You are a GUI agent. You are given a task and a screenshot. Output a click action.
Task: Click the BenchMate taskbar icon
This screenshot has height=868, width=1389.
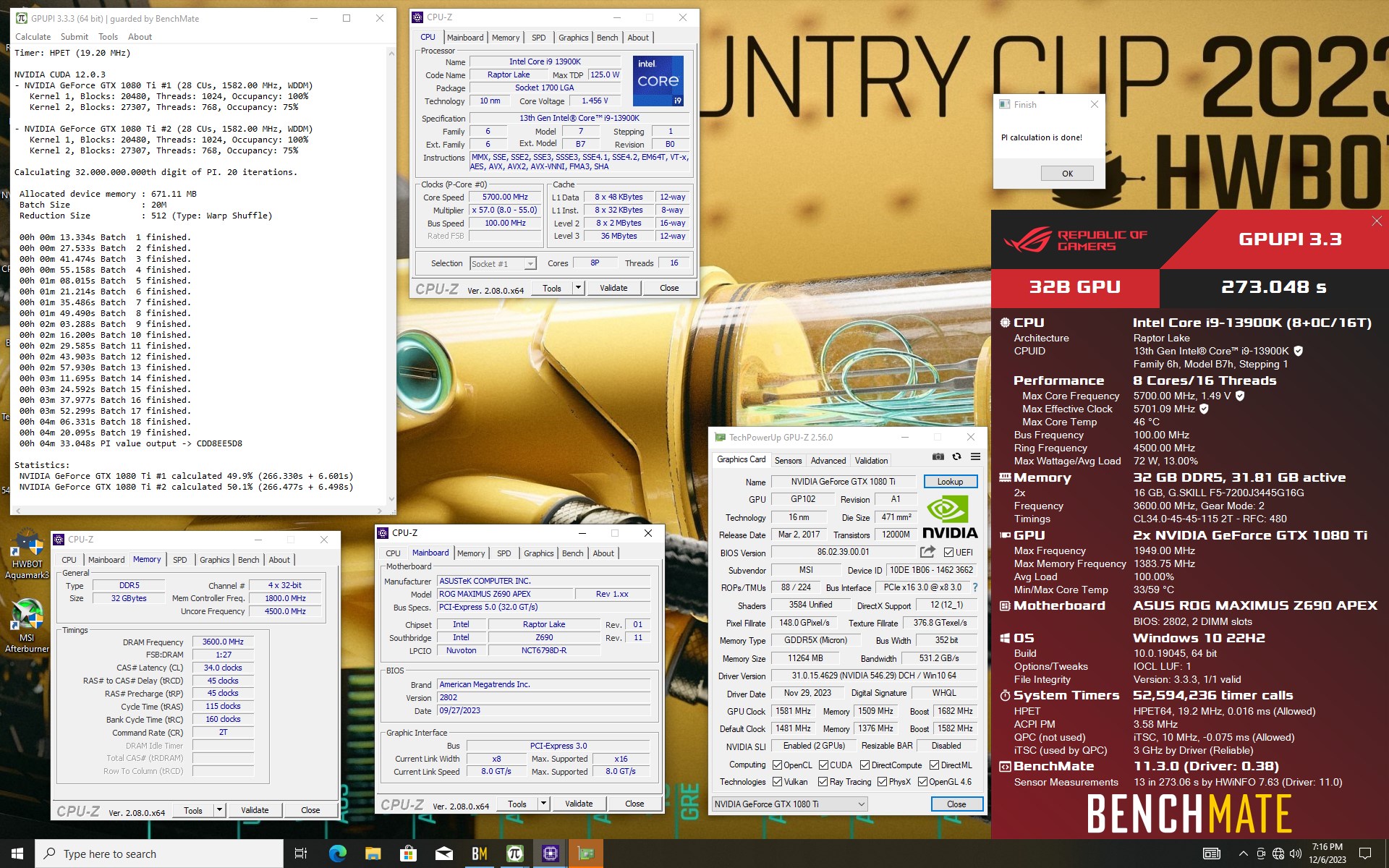point(479,854)
